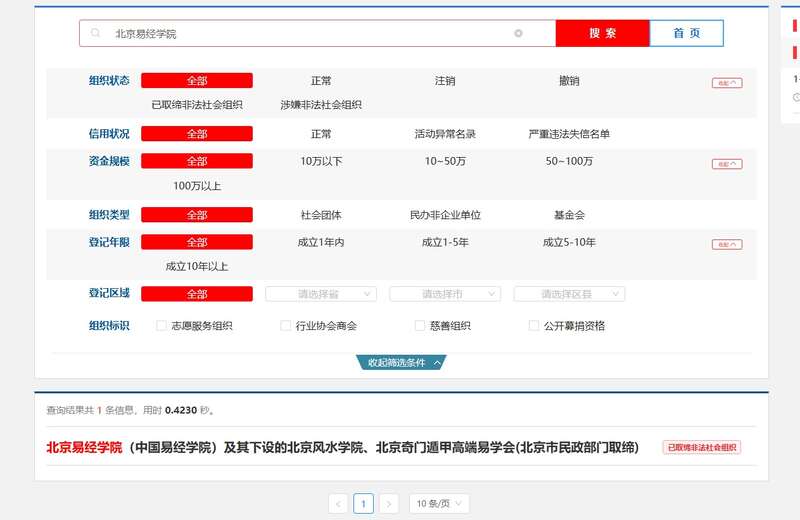Click the 首页 home button
Screen dimensions: 800x520
click(686, 33)
